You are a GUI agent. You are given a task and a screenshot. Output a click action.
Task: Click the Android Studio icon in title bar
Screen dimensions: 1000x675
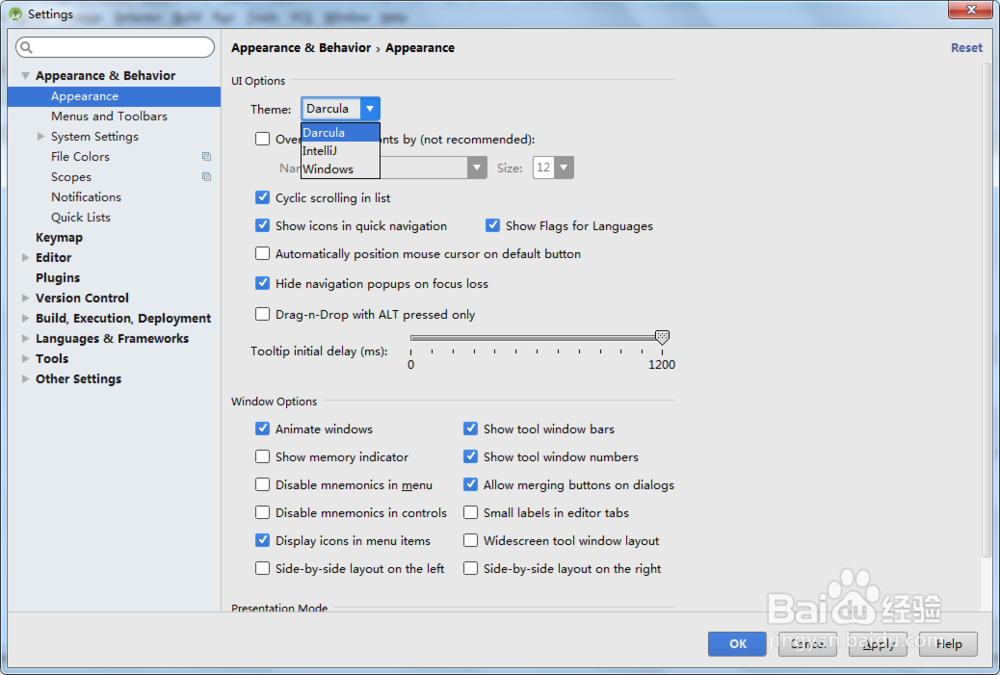pyautogui.click(x=15, y=14)
